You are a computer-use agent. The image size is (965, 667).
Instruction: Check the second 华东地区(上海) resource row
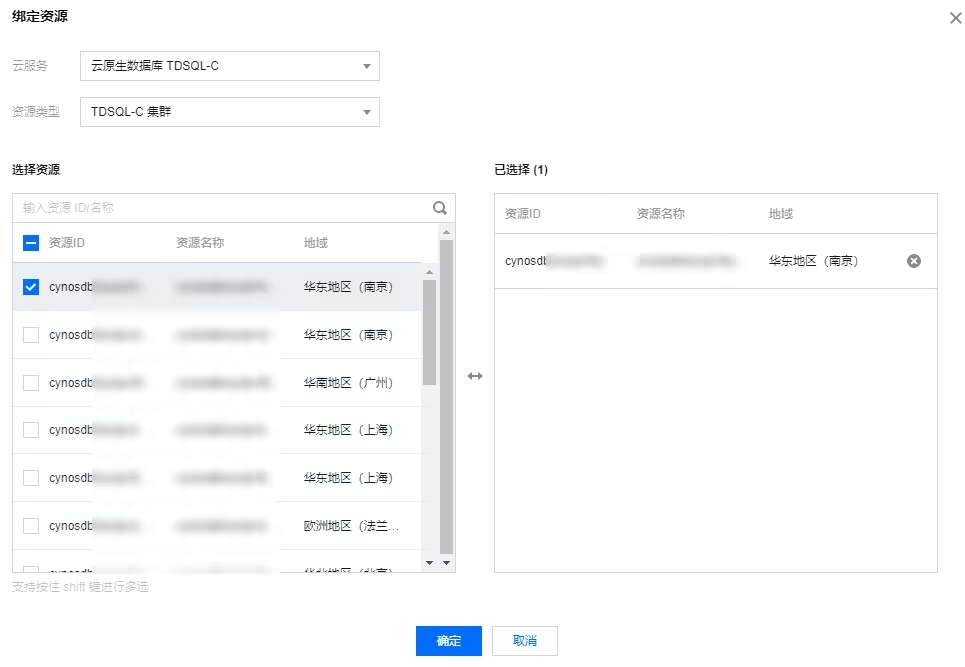pyautogui.click(x=31, y=477)
